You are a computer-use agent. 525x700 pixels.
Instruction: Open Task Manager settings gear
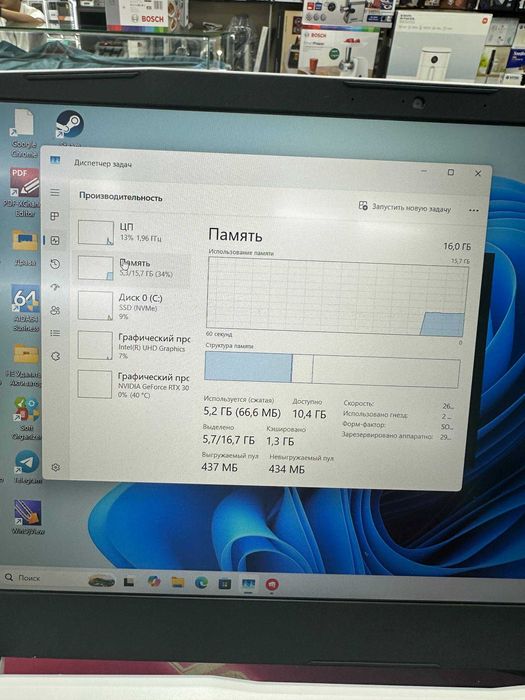tap(56, 467)
